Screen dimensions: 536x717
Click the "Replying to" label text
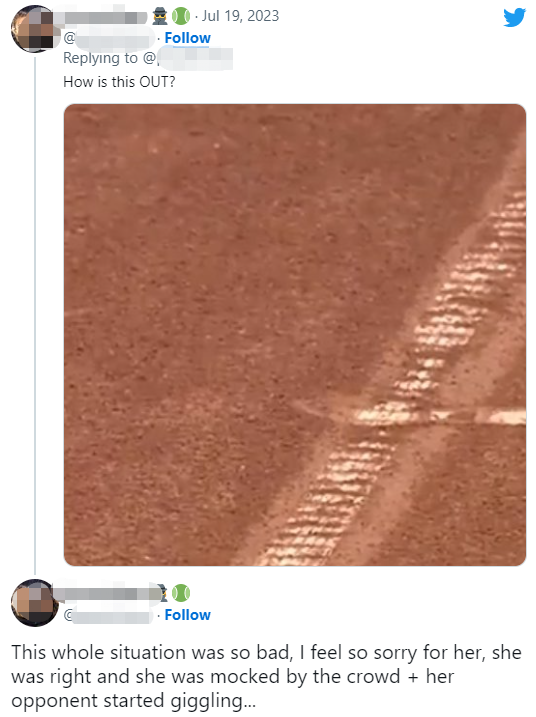(x=100, y=58)
